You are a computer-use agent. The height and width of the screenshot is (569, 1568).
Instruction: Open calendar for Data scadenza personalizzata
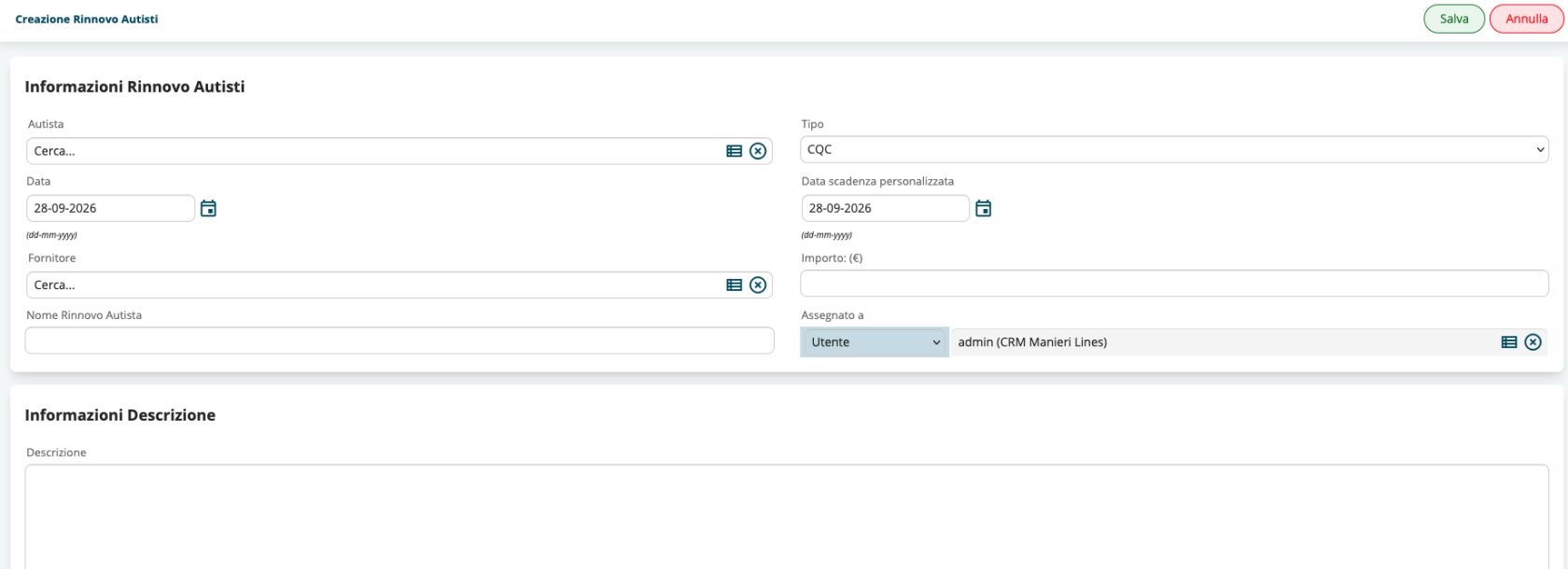coord(983,208)
